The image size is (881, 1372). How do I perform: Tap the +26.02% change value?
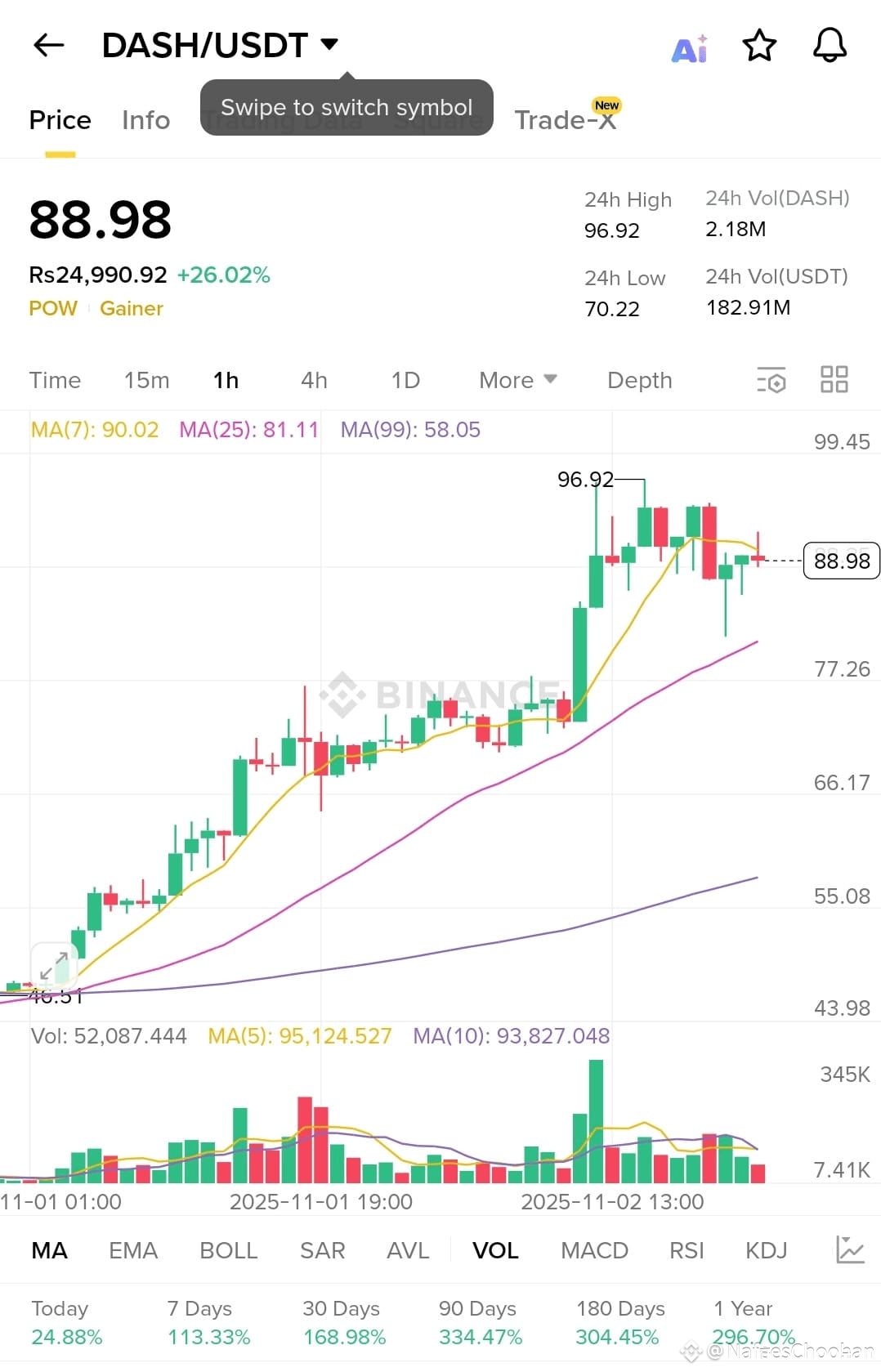click(223, 275)
